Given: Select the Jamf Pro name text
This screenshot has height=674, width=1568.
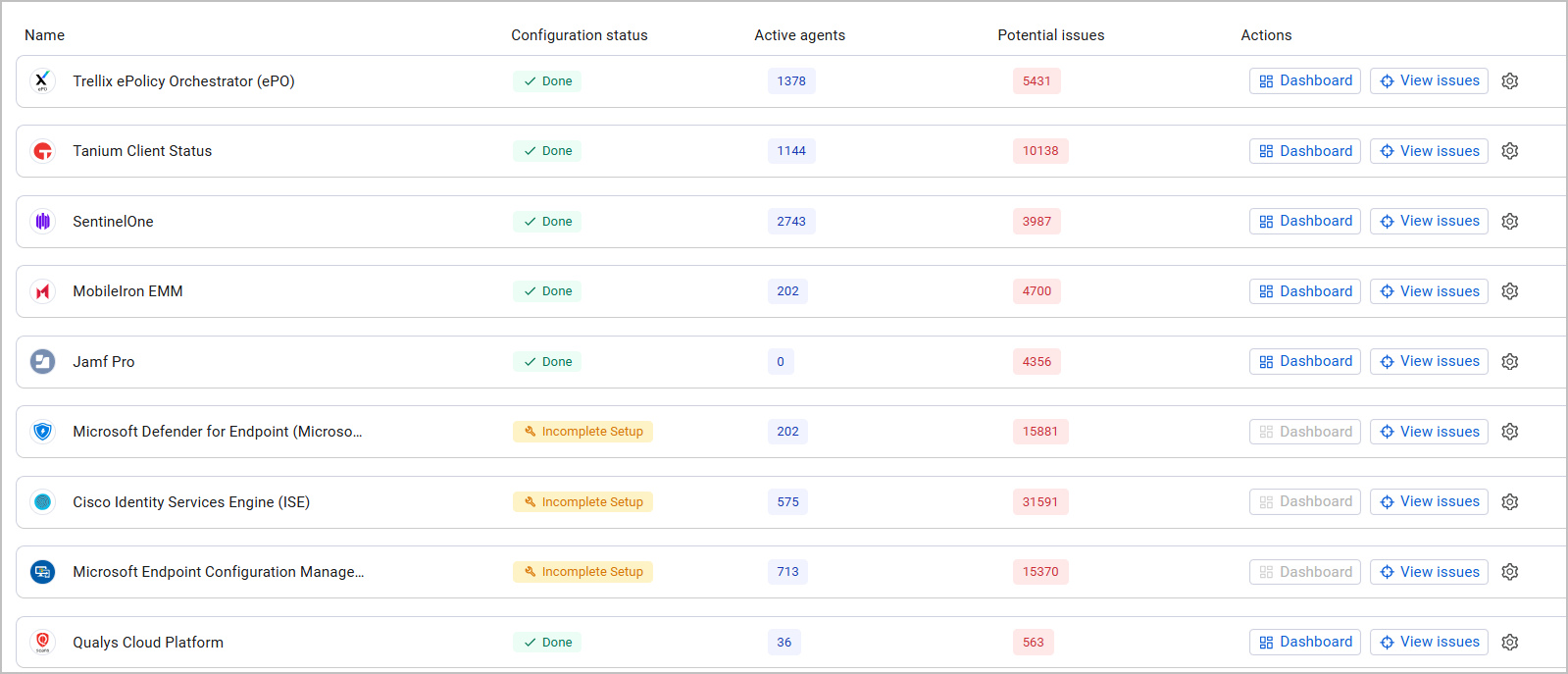Looking at the screenshot, I should [x=104, y=362].
